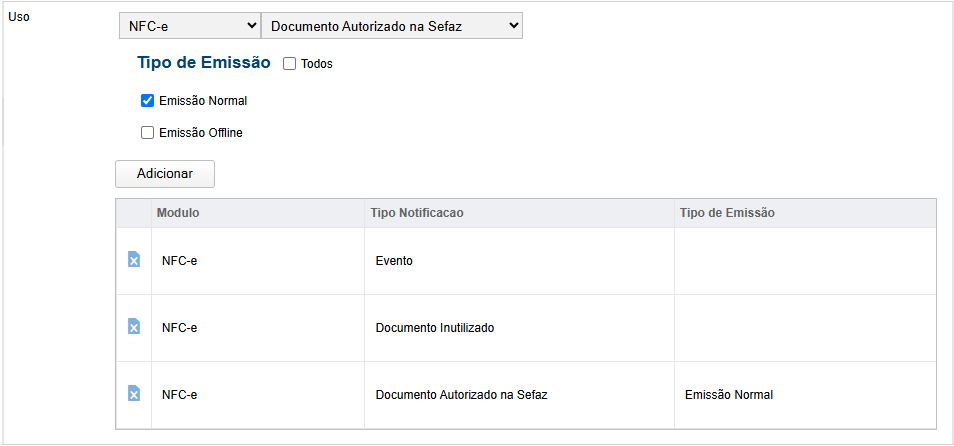The image size is (954, 446).
Task: Select the Evento cell in the table
Action: [394, 261]
